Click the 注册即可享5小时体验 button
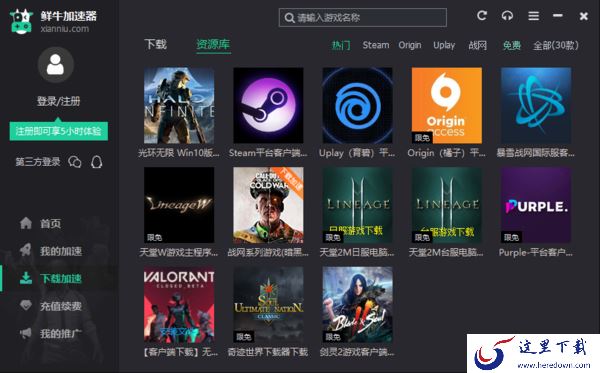The image size is (600, 373). pyautogui.click(x=59, y=131)
